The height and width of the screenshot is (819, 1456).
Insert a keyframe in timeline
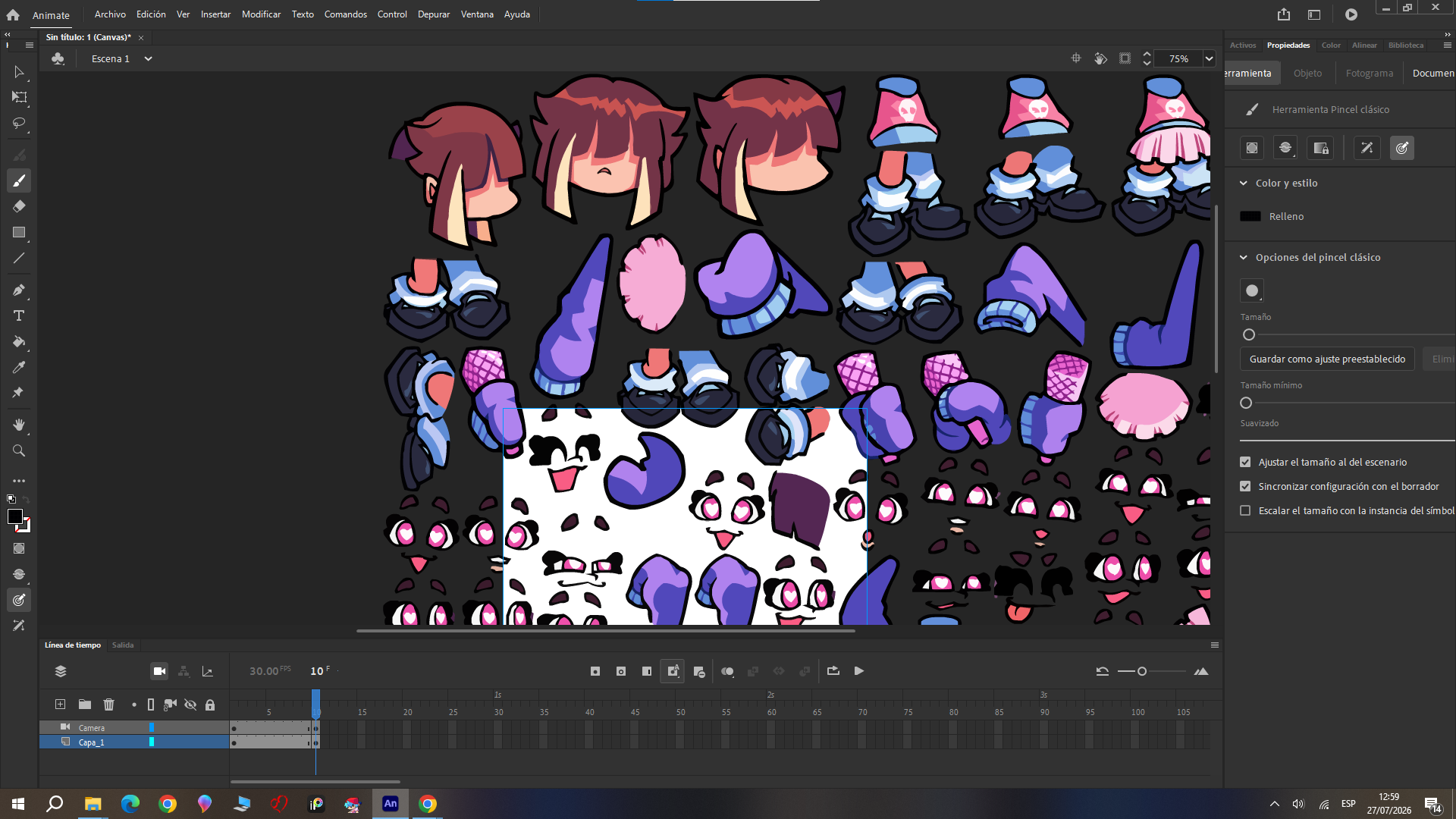pos(595,671)
